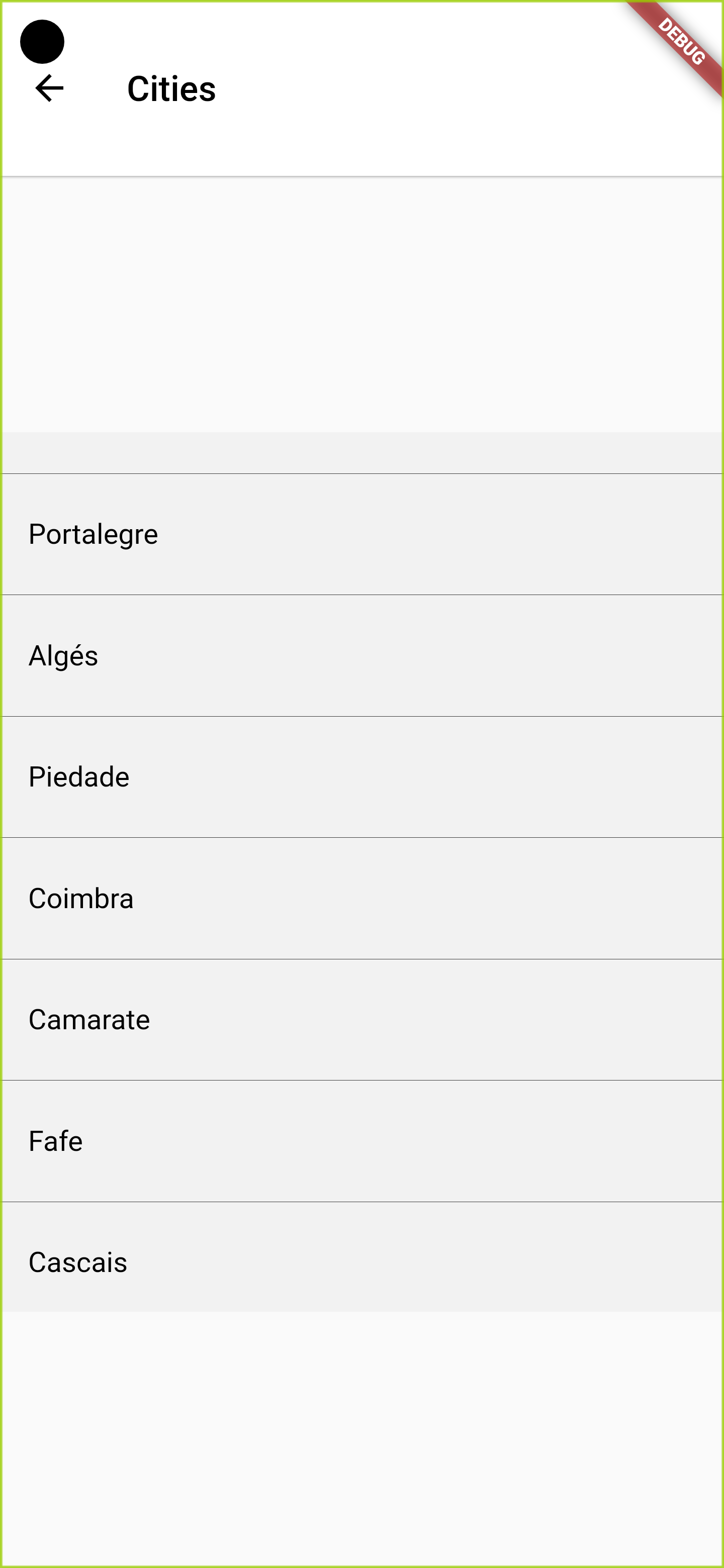Screen dimensions: 724x1568
Task: Return to previous screen via back arrow
Action: tap(49, 88)
